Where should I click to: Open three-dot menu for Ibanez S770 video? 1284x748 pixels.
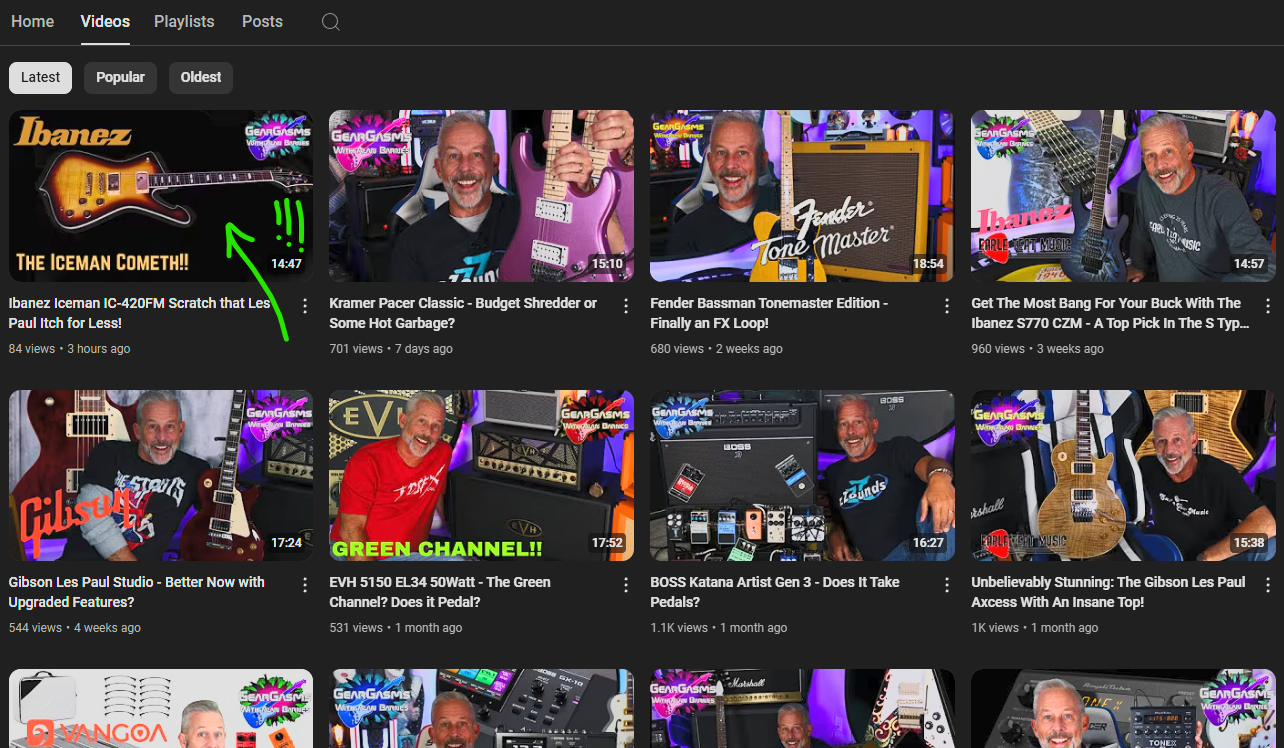point(1268,305)
